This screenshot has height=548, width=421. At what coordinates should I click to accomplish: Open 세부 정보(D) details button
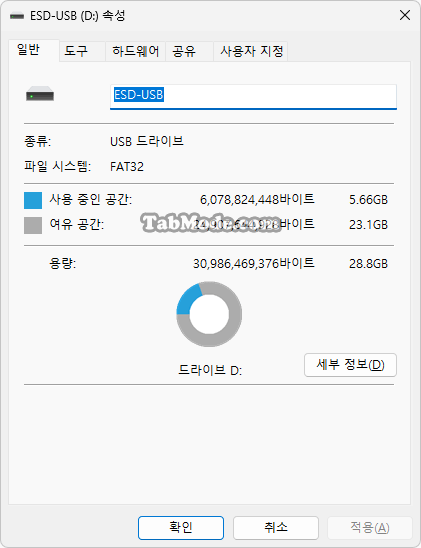coord(350,365)
